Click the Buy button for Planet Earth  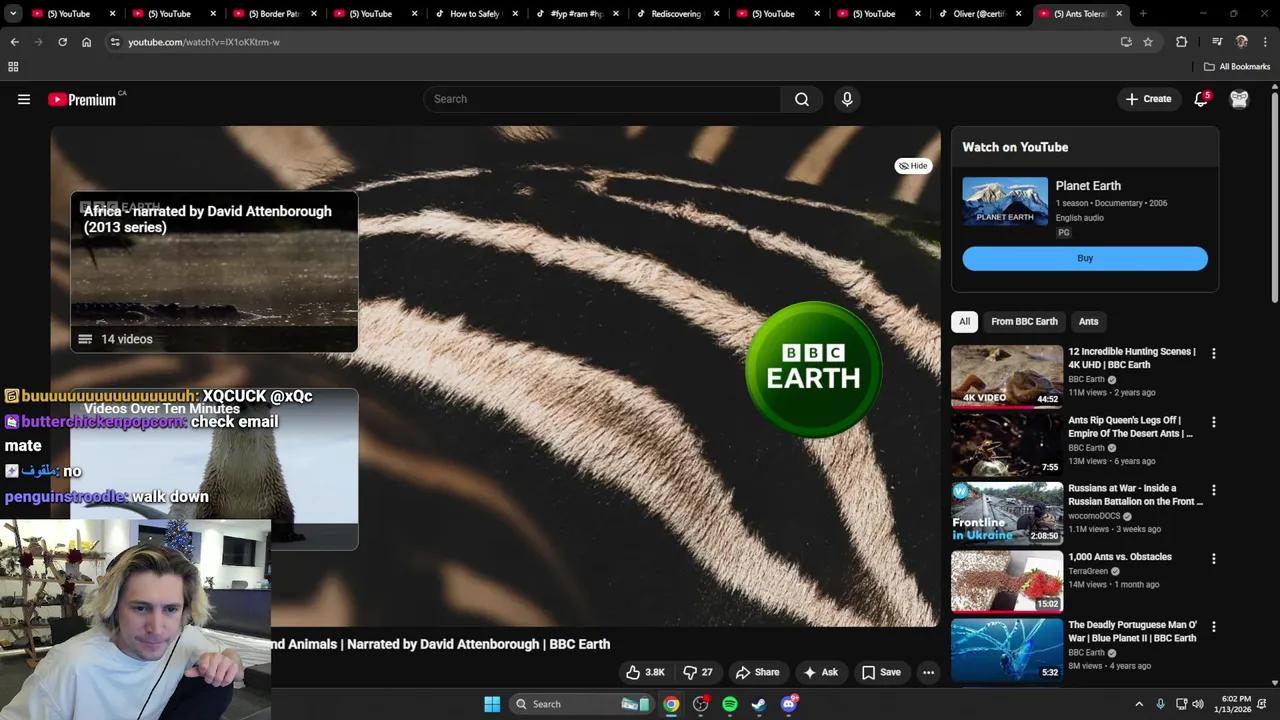(1085, 258)
